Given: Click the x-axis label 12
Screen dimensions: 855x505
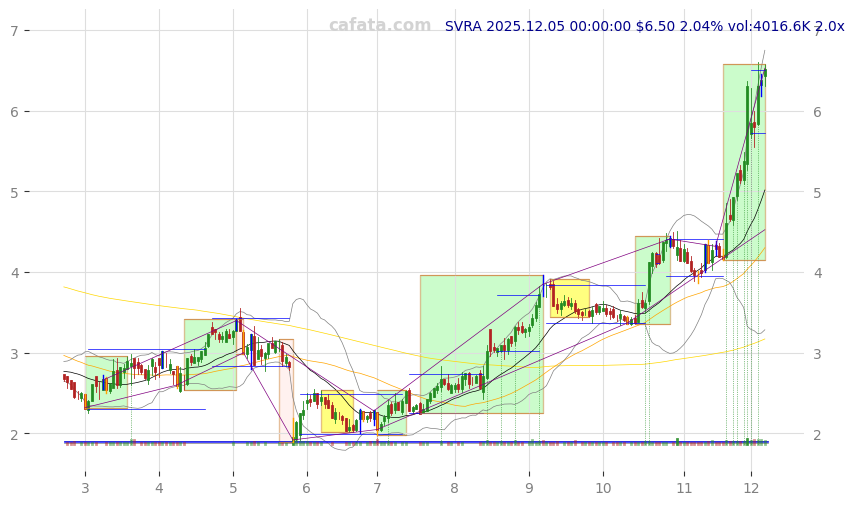Looking at the screenshot, I should (751, 488).
